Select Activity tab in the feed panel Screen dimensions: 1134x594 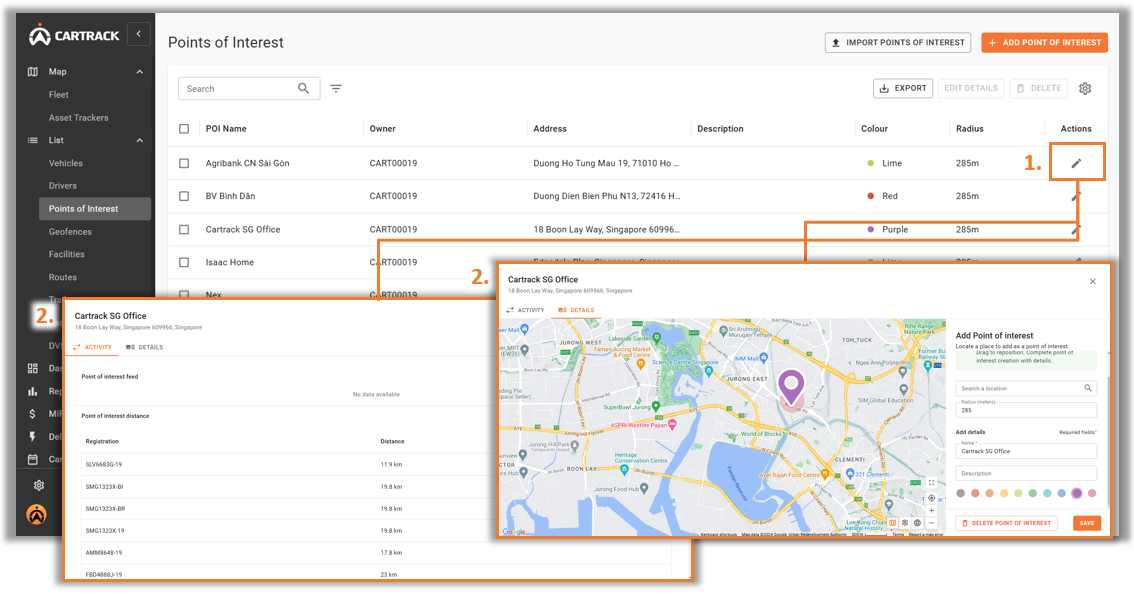93,347
